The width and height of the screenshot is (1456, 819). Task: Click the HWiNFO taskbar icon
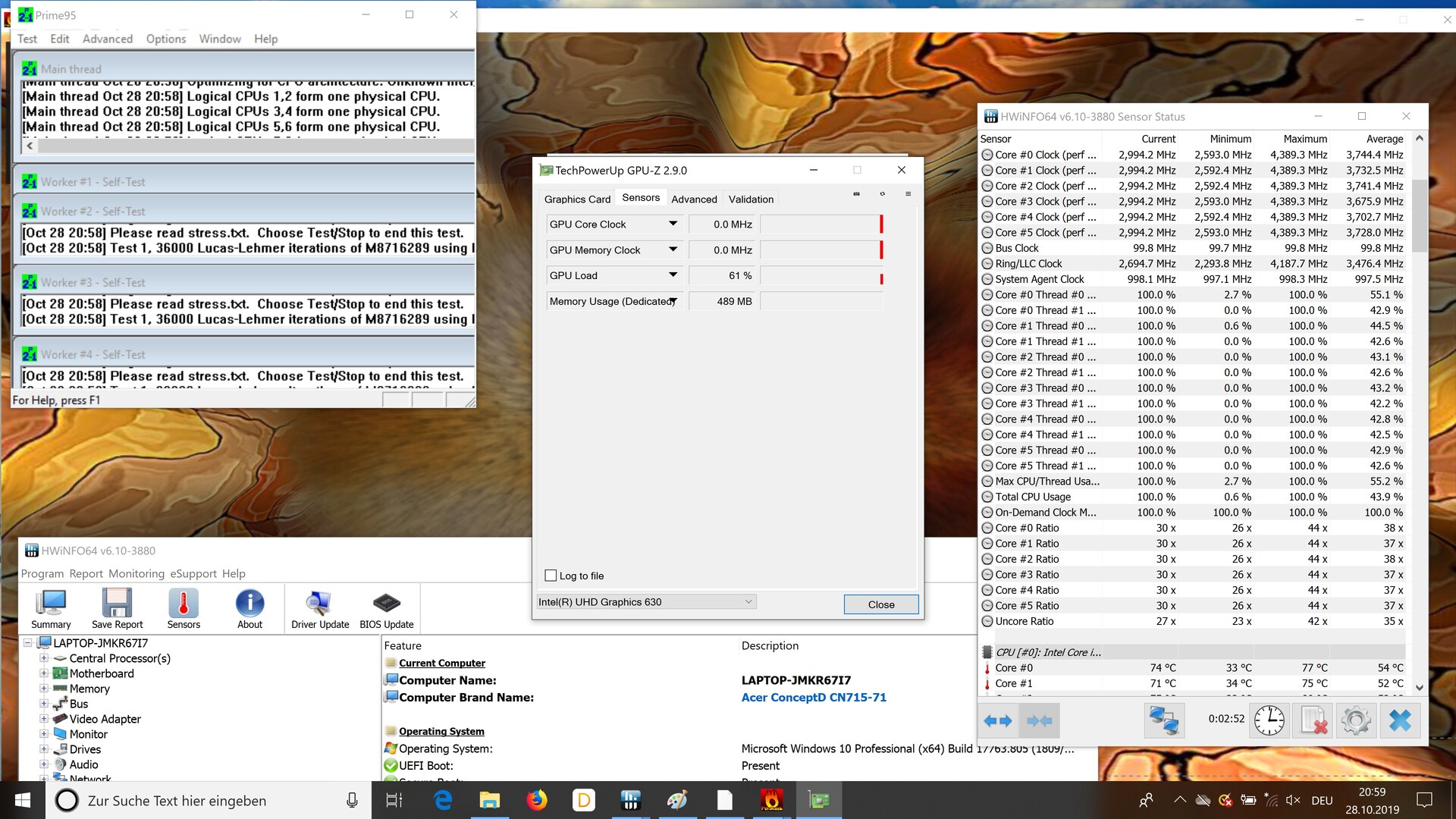tap(631, 800)
